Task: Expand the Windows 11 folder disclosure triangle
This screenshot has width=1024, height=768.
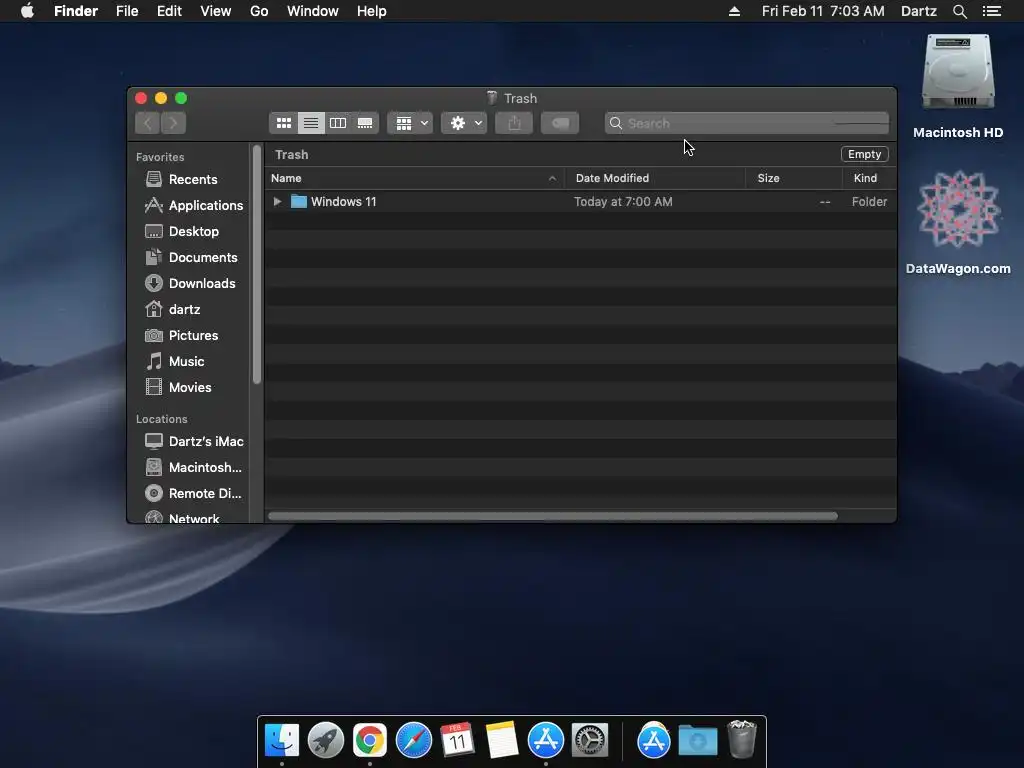Action: (277, 201)
